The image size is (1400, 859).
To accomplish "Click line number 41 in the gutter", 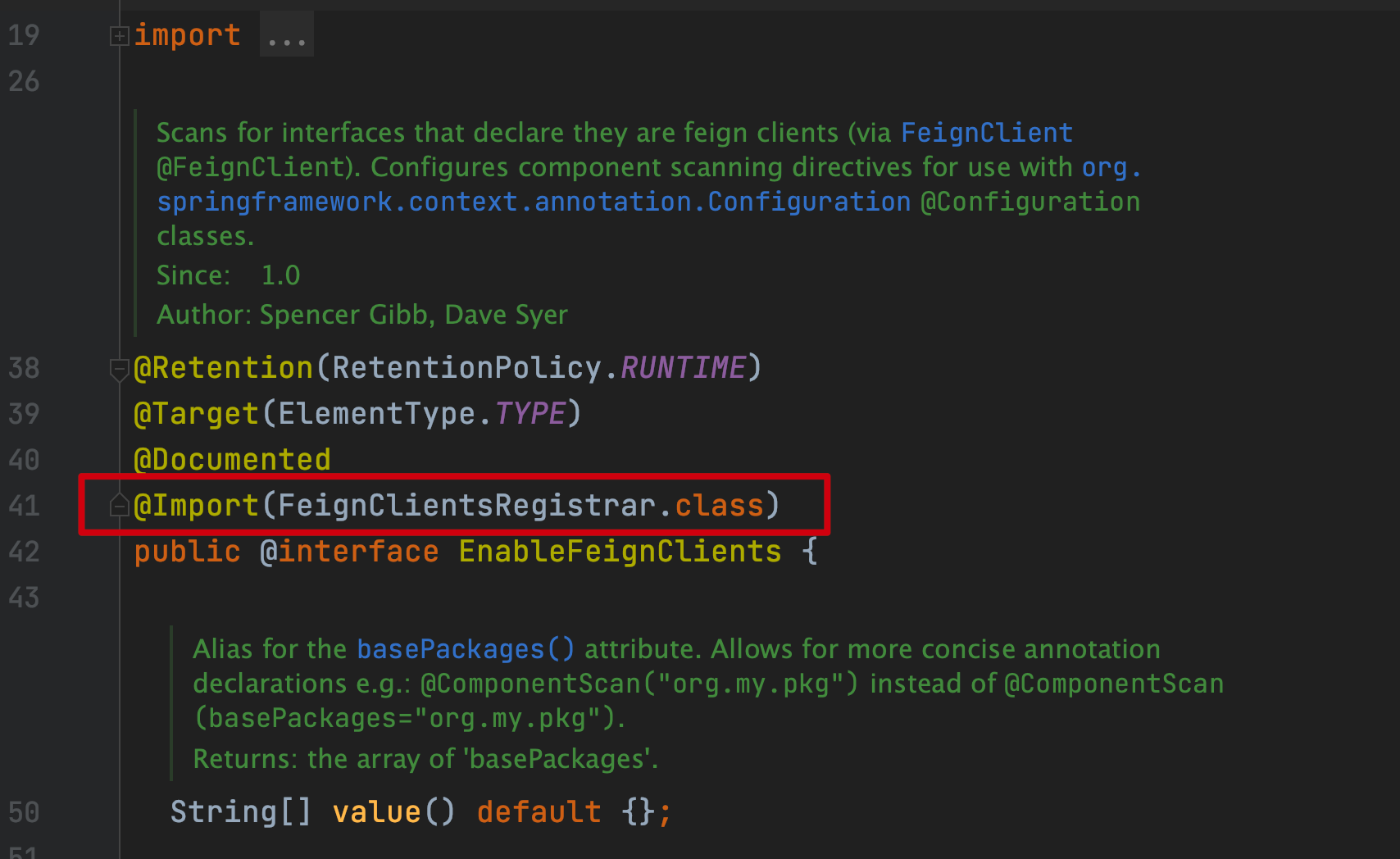I will (x=24, y=506).
